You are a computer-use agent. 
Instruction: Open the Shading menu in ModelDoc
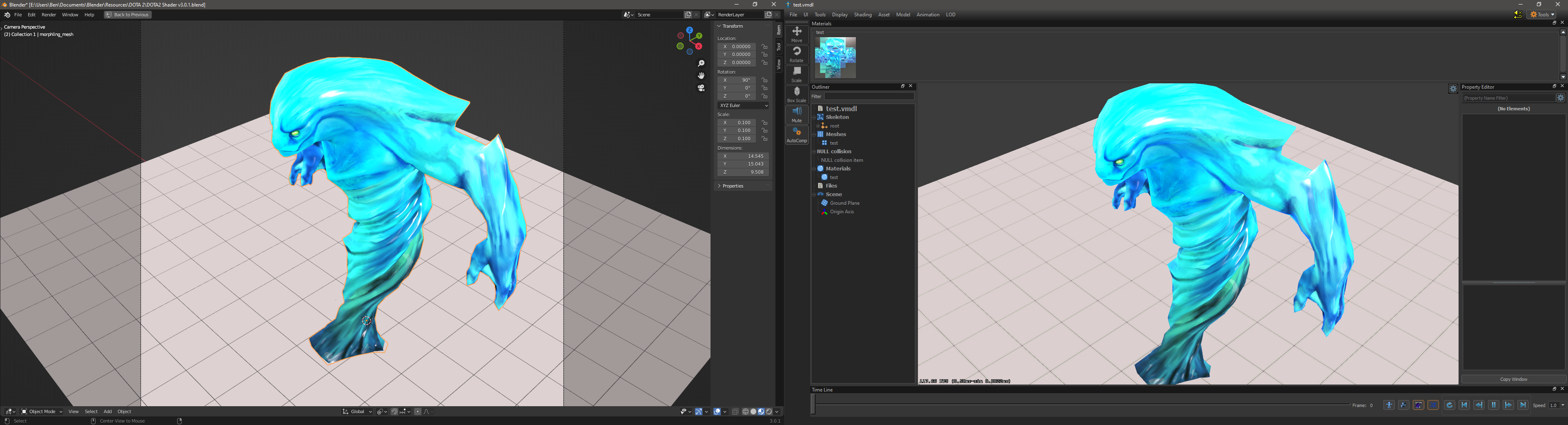[862, 15]
